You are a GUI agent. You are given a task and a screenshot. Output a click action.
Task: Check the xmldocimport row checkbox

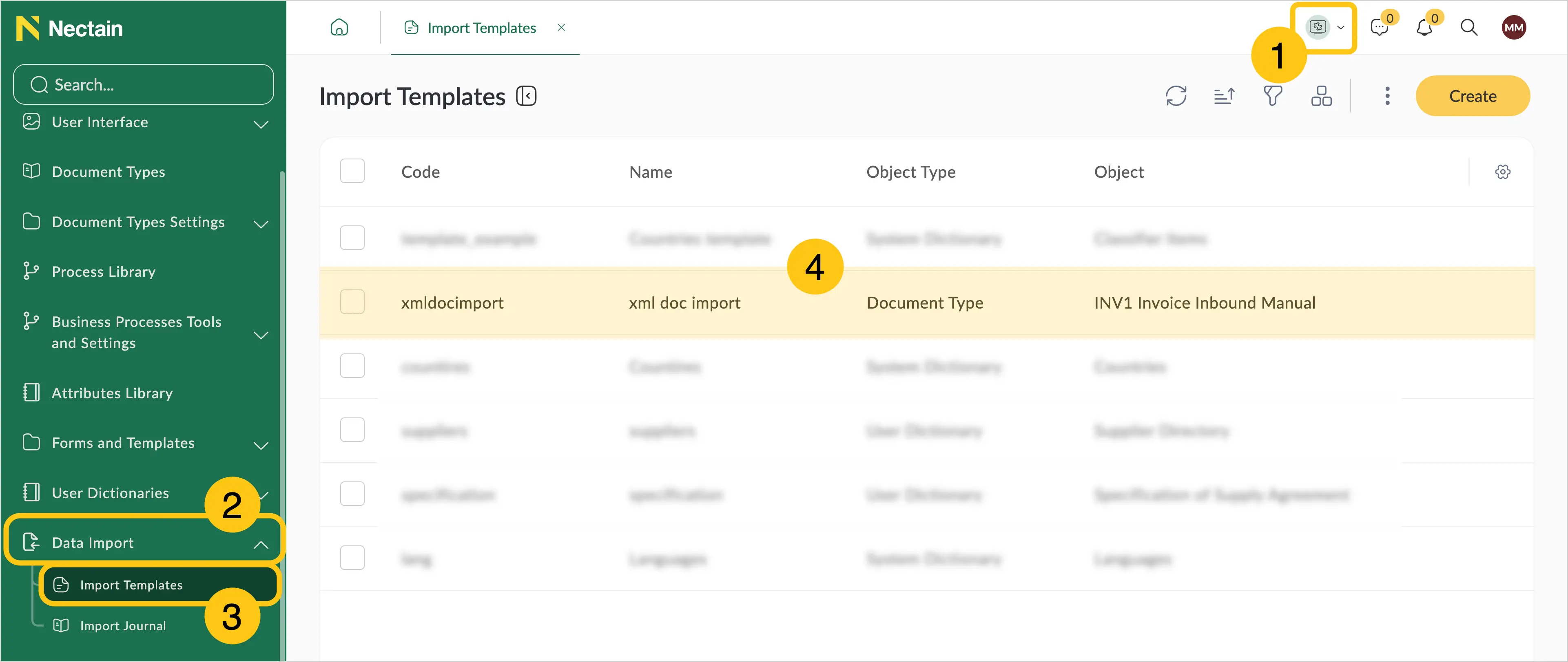[x=352, y=302]
